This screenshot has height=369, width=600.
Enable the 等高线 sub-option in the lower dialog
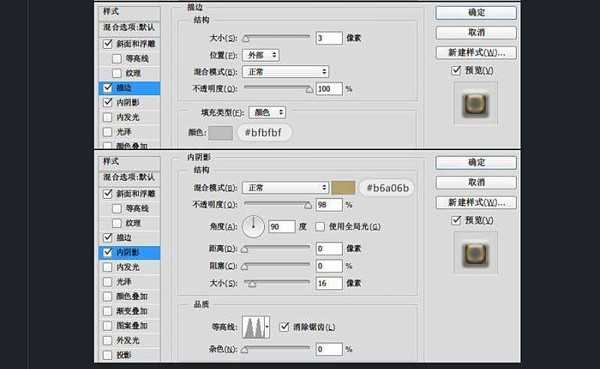click(117, 208)
